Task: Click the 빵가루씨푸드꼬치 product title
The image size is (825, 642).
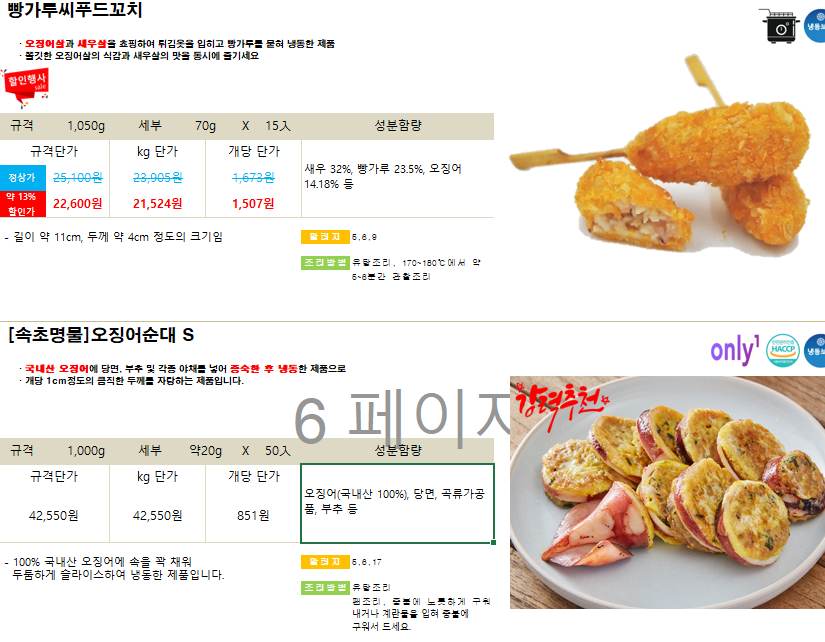Action: tap(75, 9)
